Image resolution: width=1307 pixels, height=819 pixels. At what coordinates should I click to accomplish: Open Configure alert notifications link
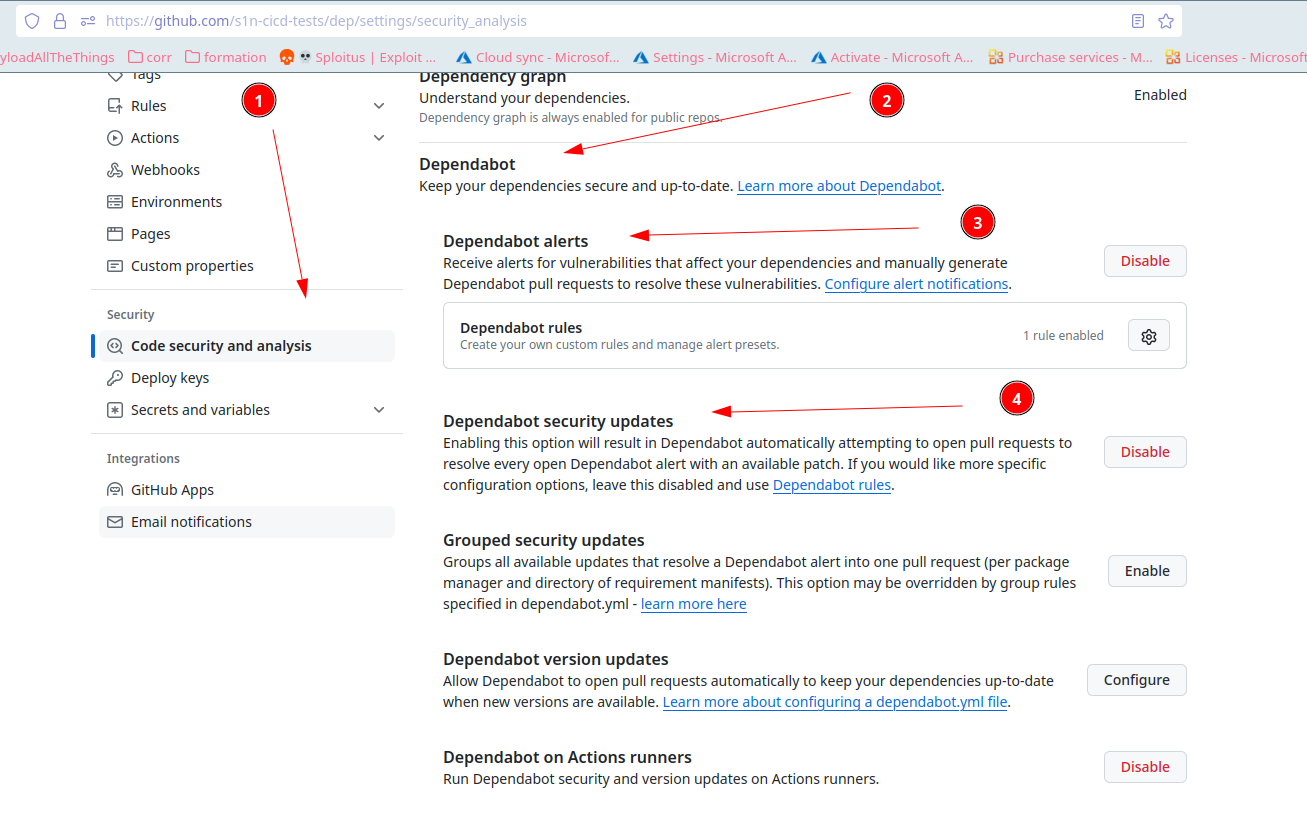tap(916, 284)
